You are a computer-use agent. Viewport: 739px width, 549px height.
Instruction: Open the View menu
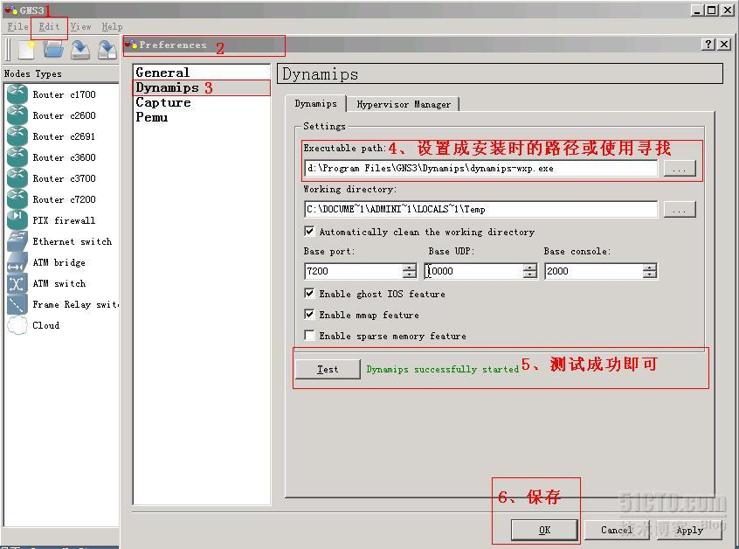coord(81,26)
